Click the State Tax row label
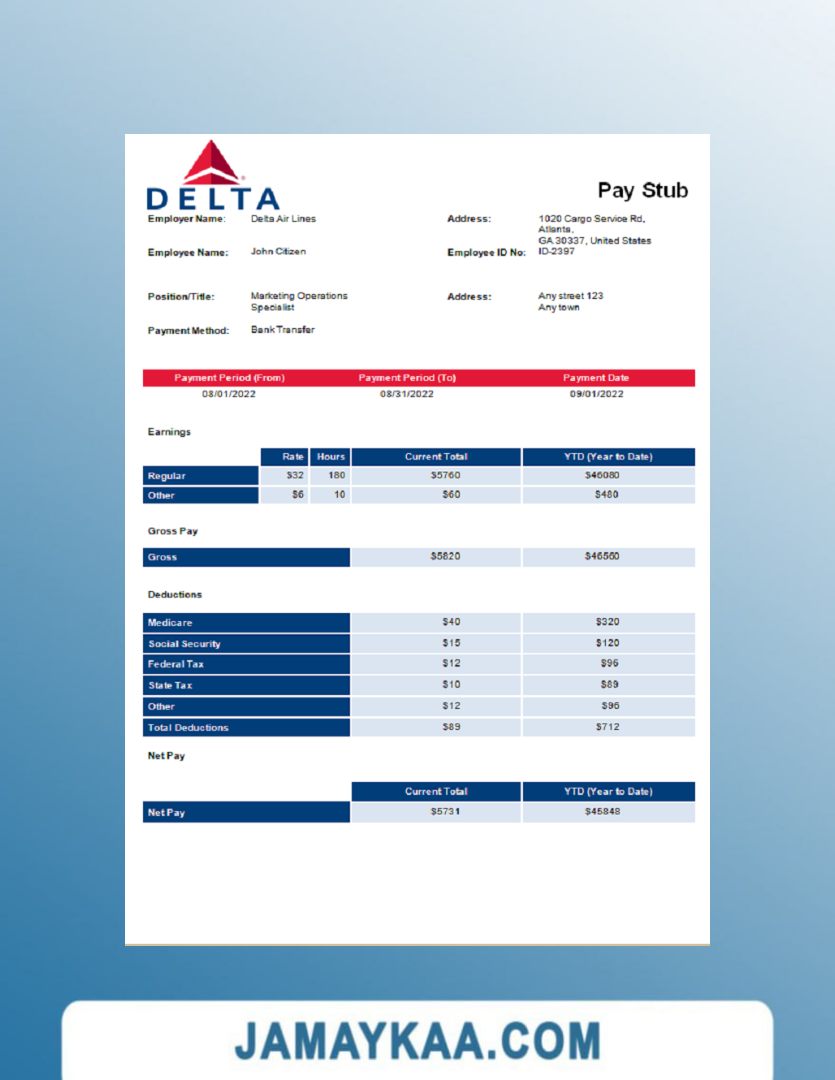The height and width of the screenshot is (1080, 835). pyautogui.click(x=170, y=686)
